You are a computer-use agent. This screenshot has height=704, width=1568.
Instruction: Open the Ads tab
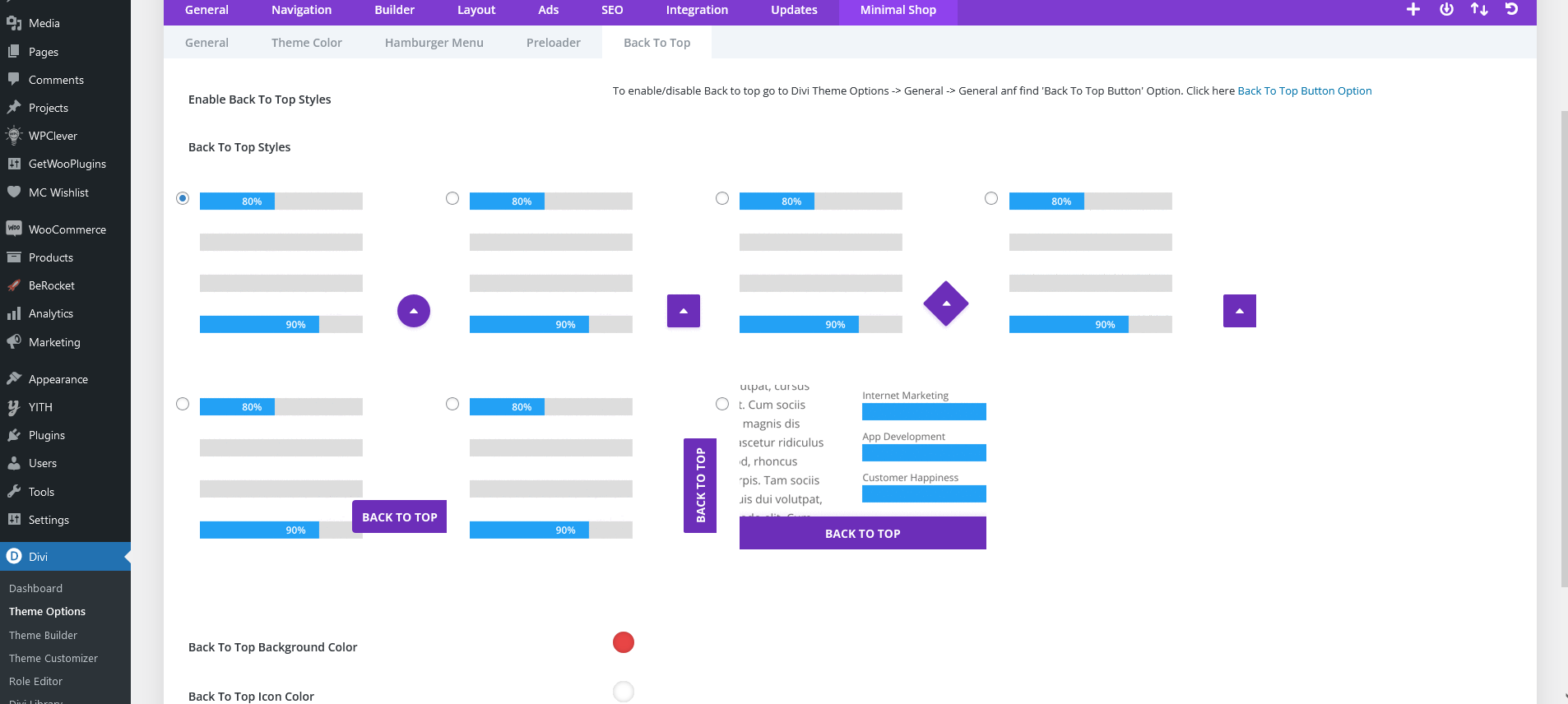click(x=549, y=10)
